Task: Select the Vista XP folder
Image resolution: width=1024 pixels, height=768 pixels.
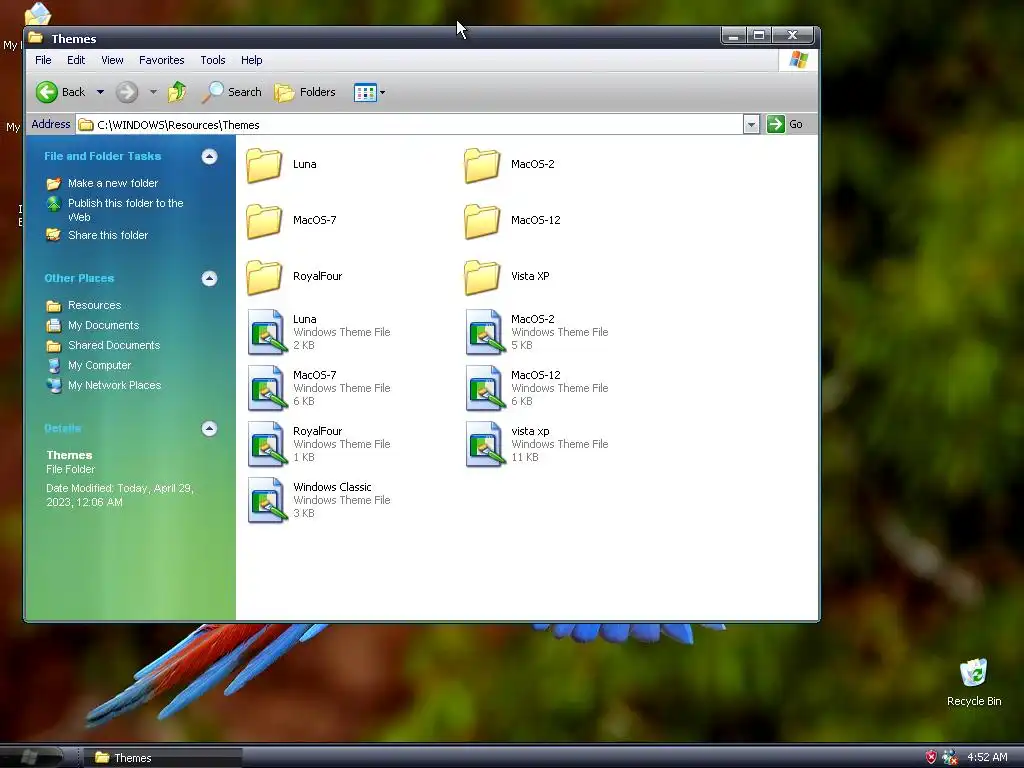Action: (x=507, y=277)
